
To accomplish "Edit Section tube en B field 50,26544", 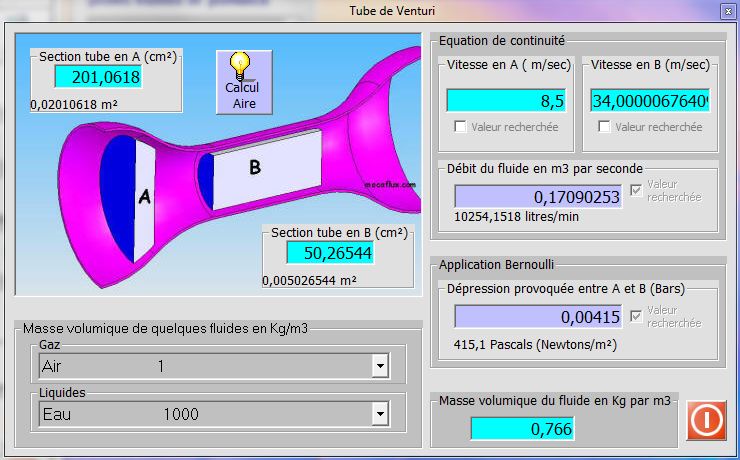I will (x=330, y=253).
